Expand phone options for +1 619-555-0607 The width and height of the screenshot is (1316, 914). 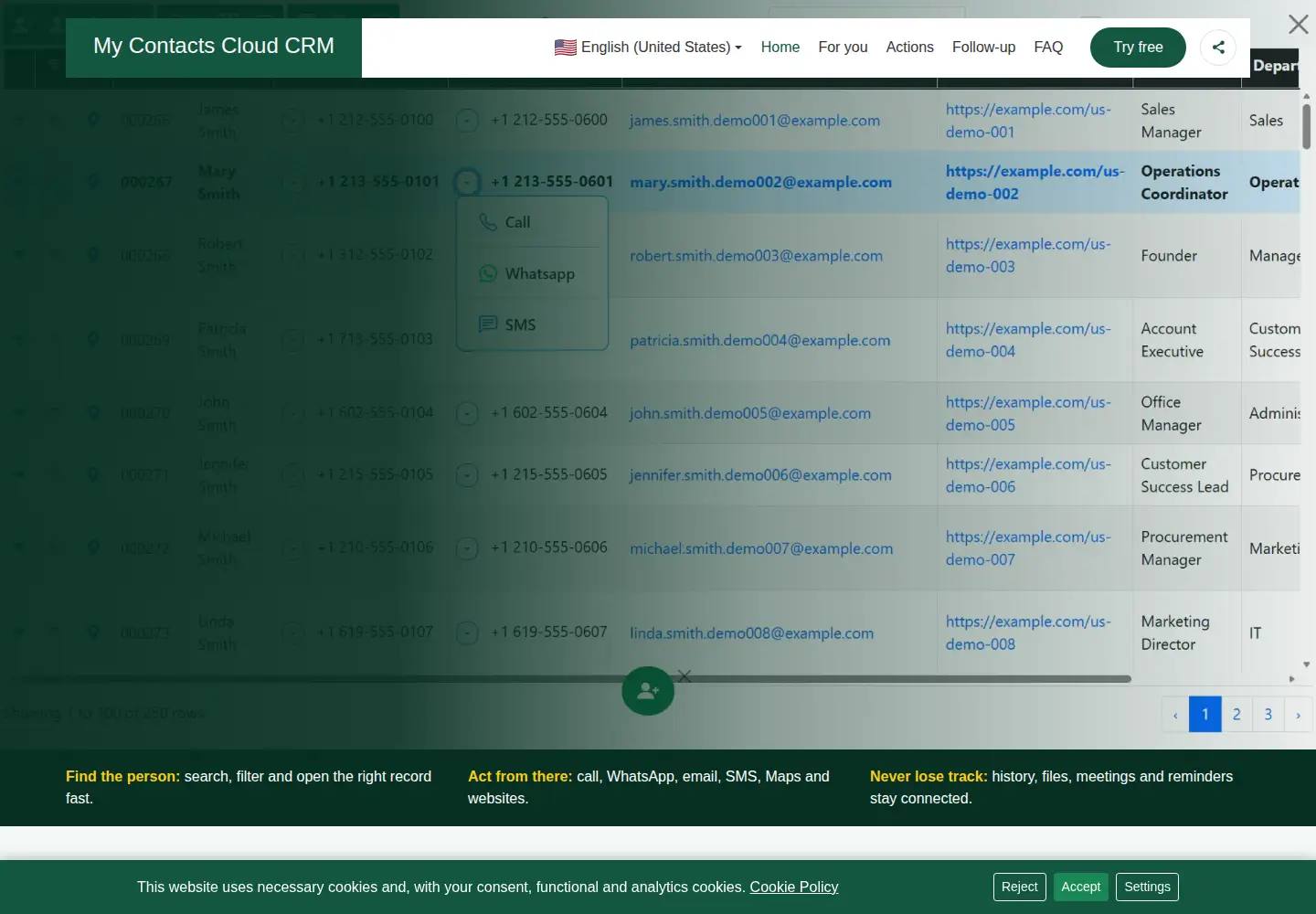467,632
